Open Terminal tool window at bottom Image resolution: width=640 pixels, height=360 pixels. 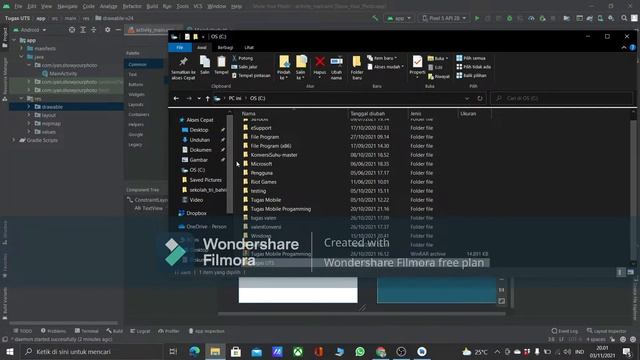pos(87,331)
